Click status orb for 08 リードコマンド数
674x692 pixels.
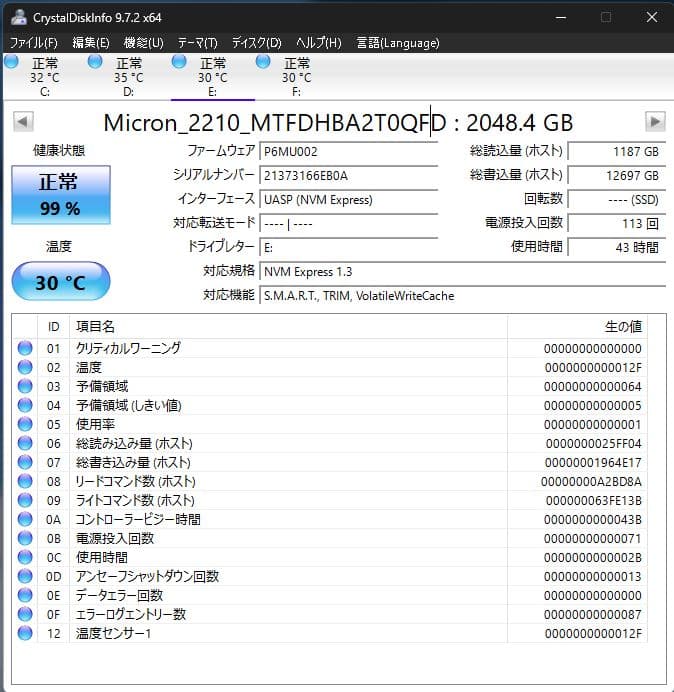click(x=25, y=481)
